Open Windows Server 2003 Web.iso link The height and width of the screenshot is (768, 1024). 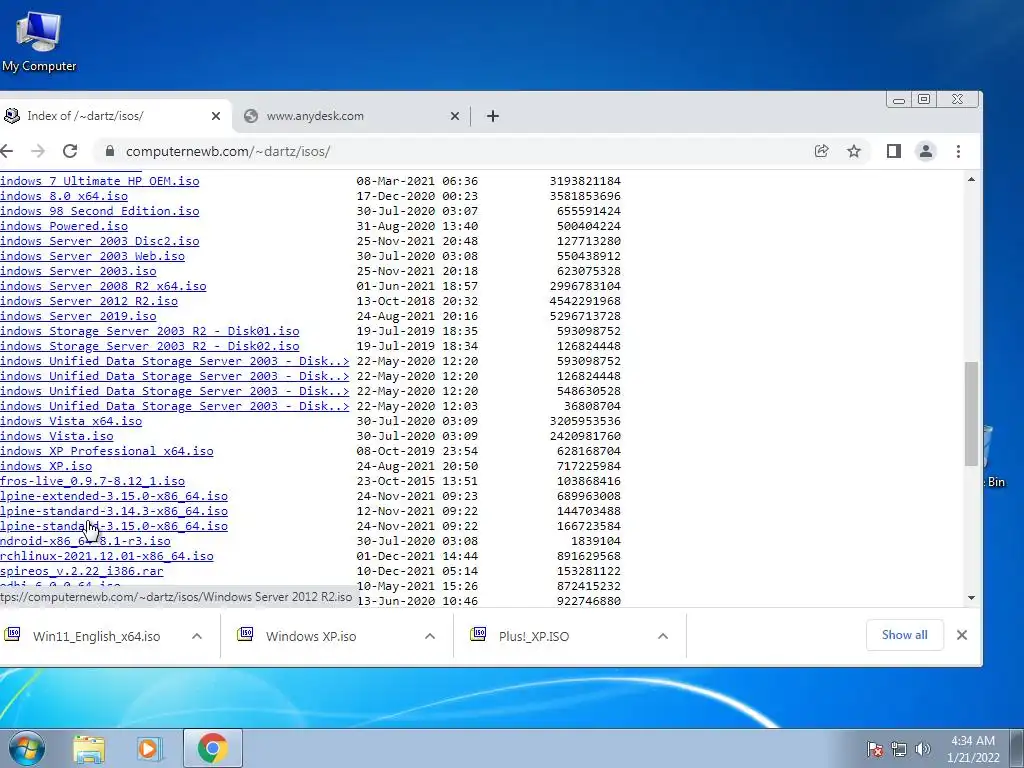coord(93,256)
